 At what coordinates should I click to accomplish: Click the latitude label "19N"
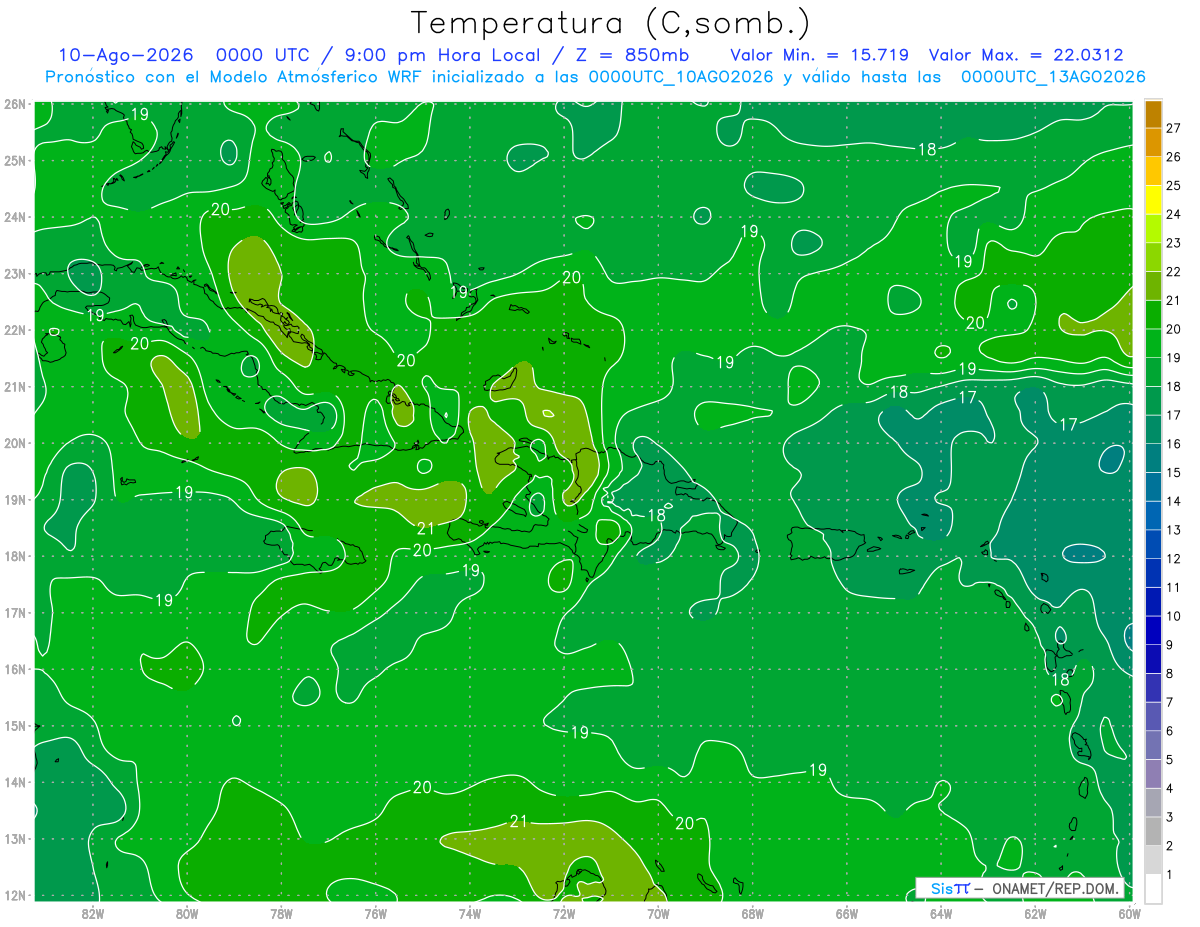pos(15,500)
